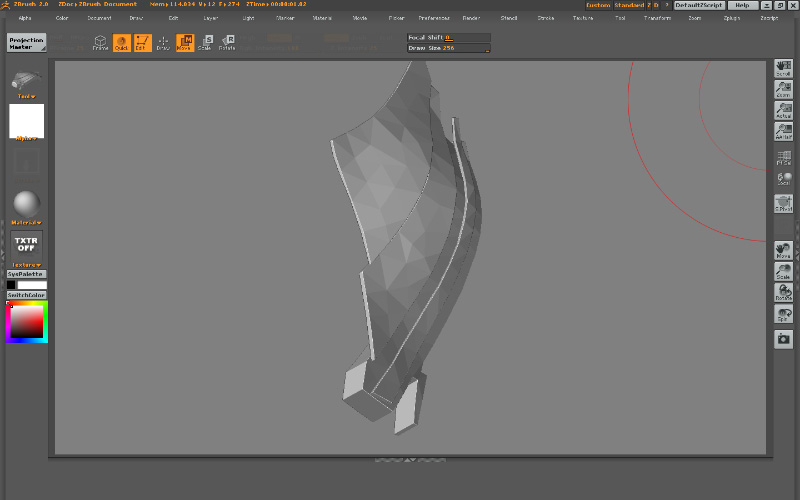800x500 pixels.
Task: Select the Draw tool
Action: [x=163, y=42]
